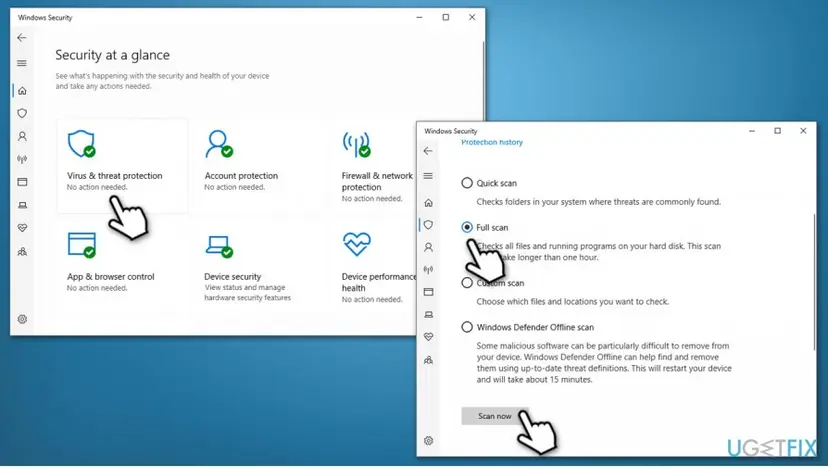This screenshot has height=467, width=828.
Task: Click the Device security tile icon
Action: 219,246
